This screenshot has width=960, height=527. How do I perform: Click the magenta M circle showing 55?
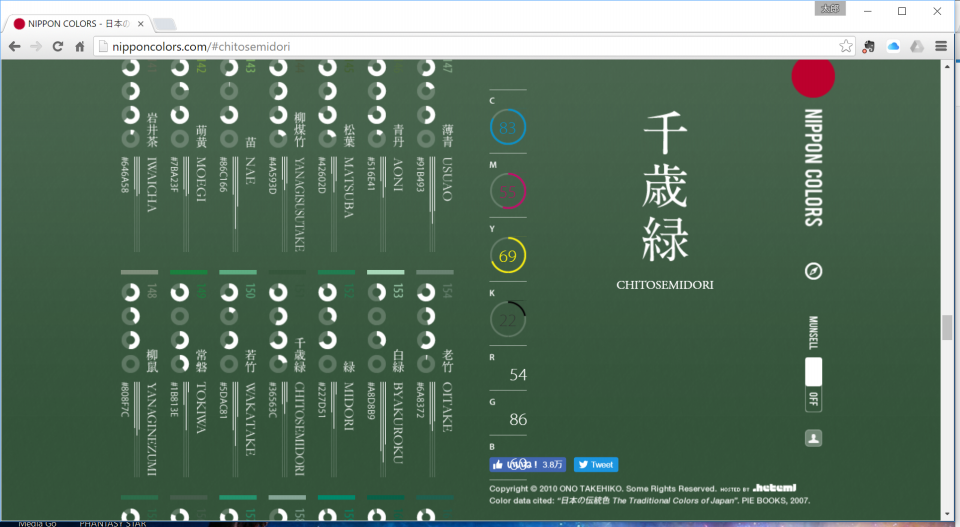click(x=508, y=192)
